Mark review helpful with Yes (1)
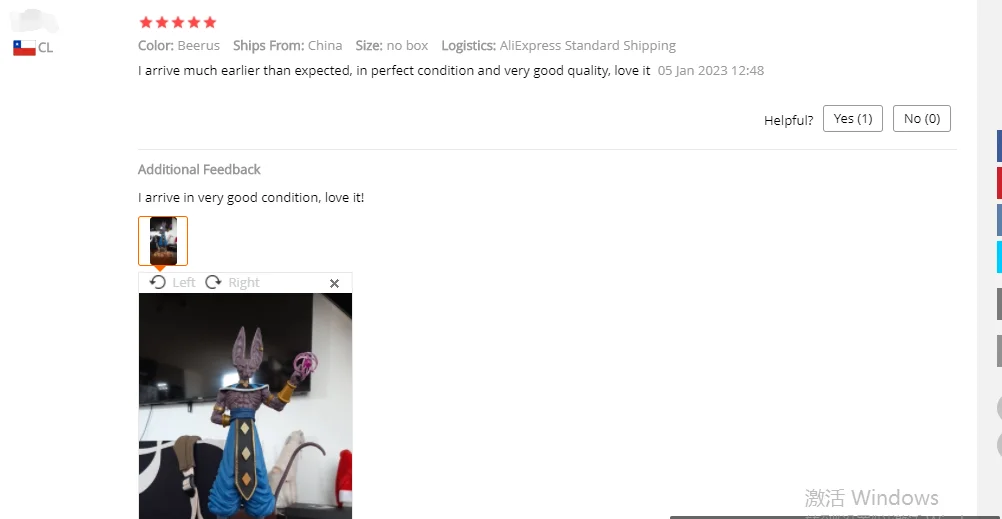 852,119
